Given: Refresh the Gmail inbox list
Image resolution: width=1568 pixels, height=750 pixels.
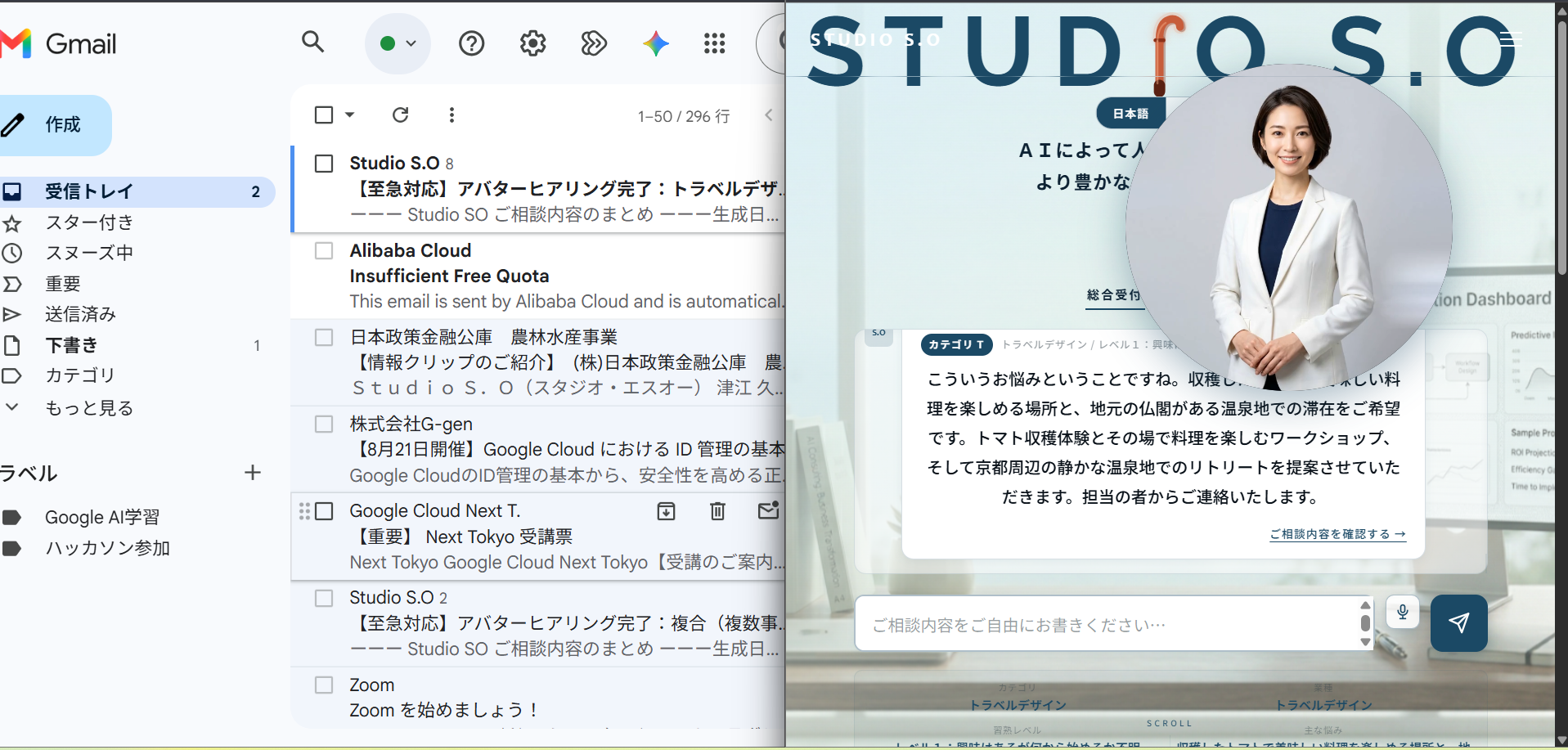Looking at the screenshot, I should tap(400, 115).
